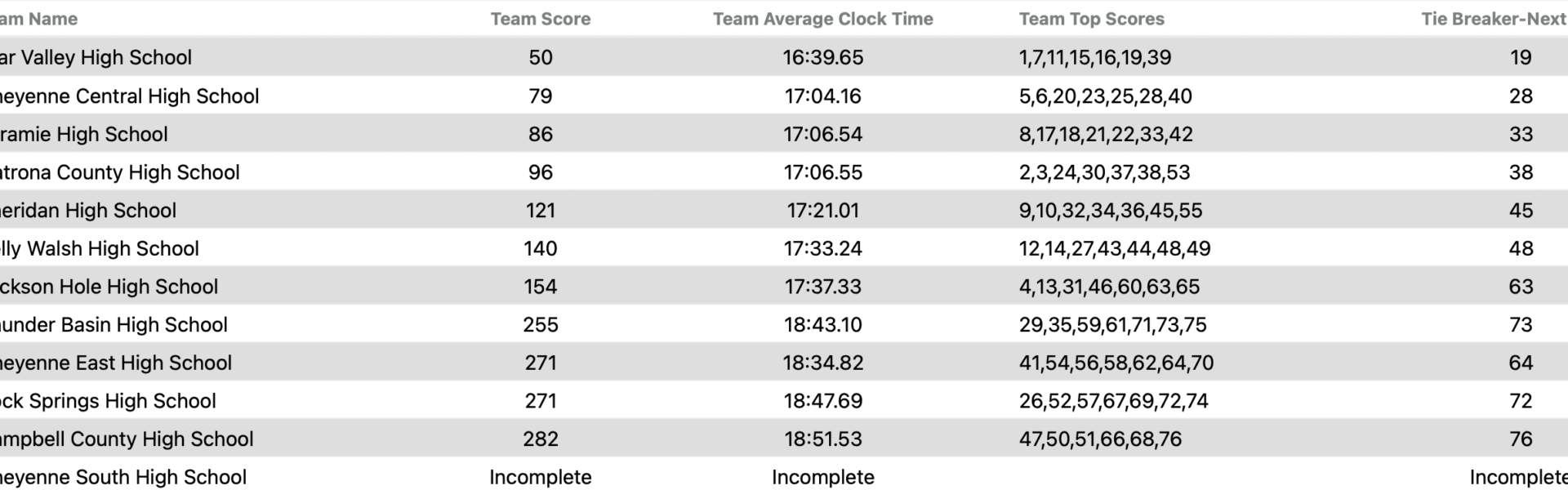The height and width of the screenshot is (490, 1568).
Task: Select Kelly Walsh's tie breaker value 48
Action: point(1520,248)
